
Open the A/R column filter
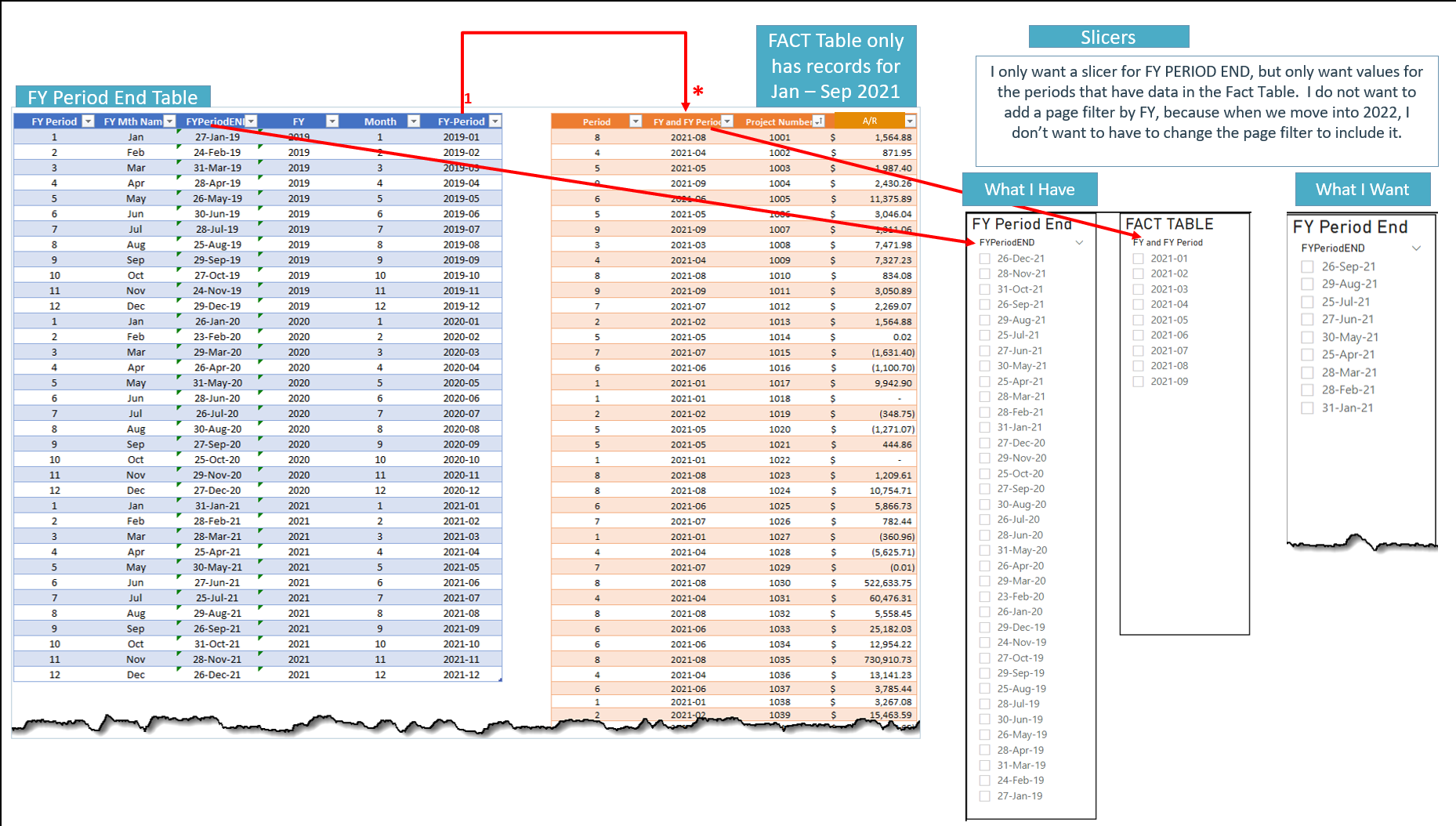point(910,121)
